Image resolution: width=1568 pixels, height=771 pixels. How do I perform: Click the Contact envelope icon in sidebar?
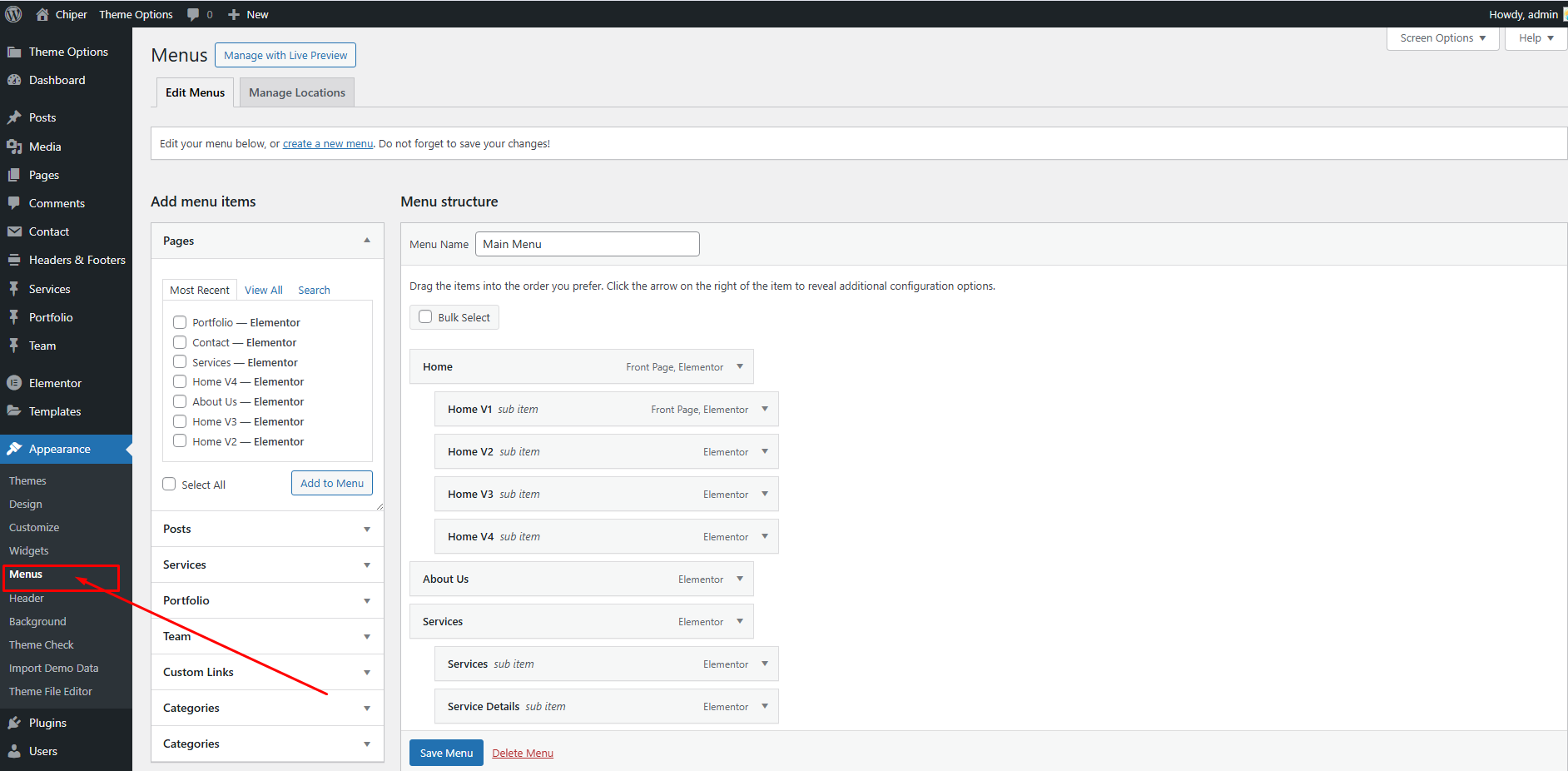tap(14, 231)
